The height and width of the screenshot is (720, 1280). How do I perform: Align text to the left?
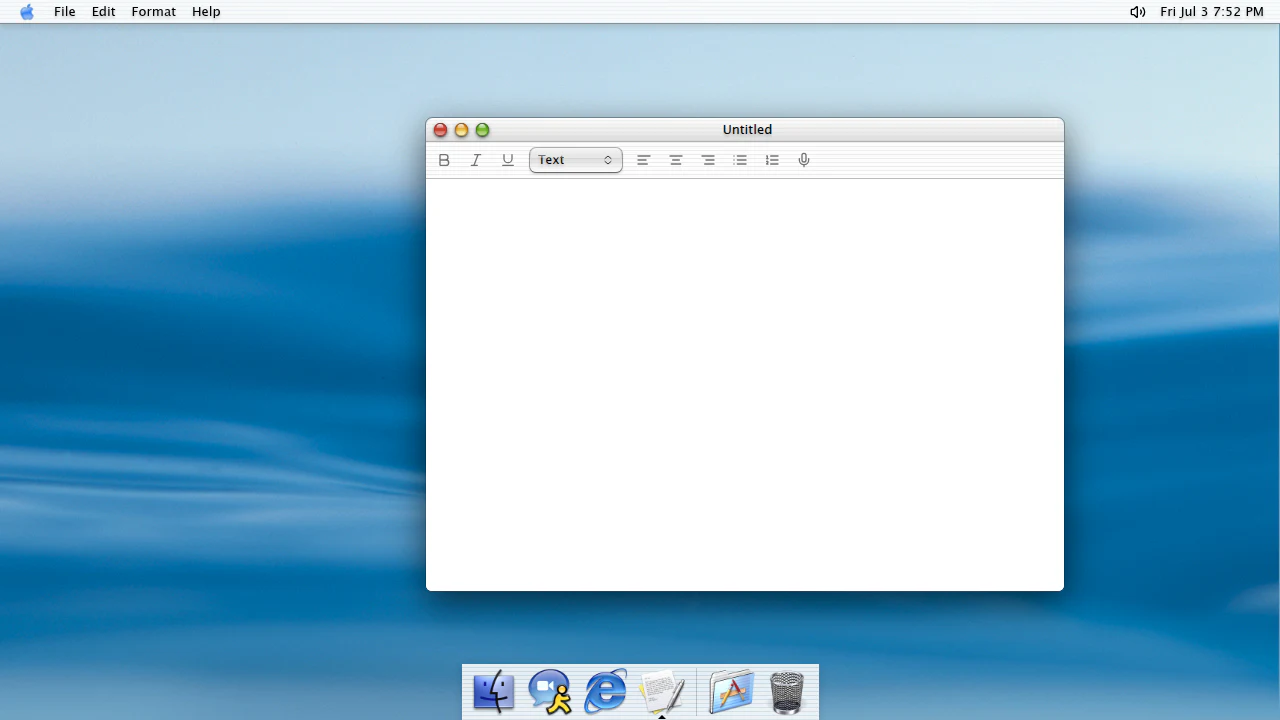coord(644,160)
